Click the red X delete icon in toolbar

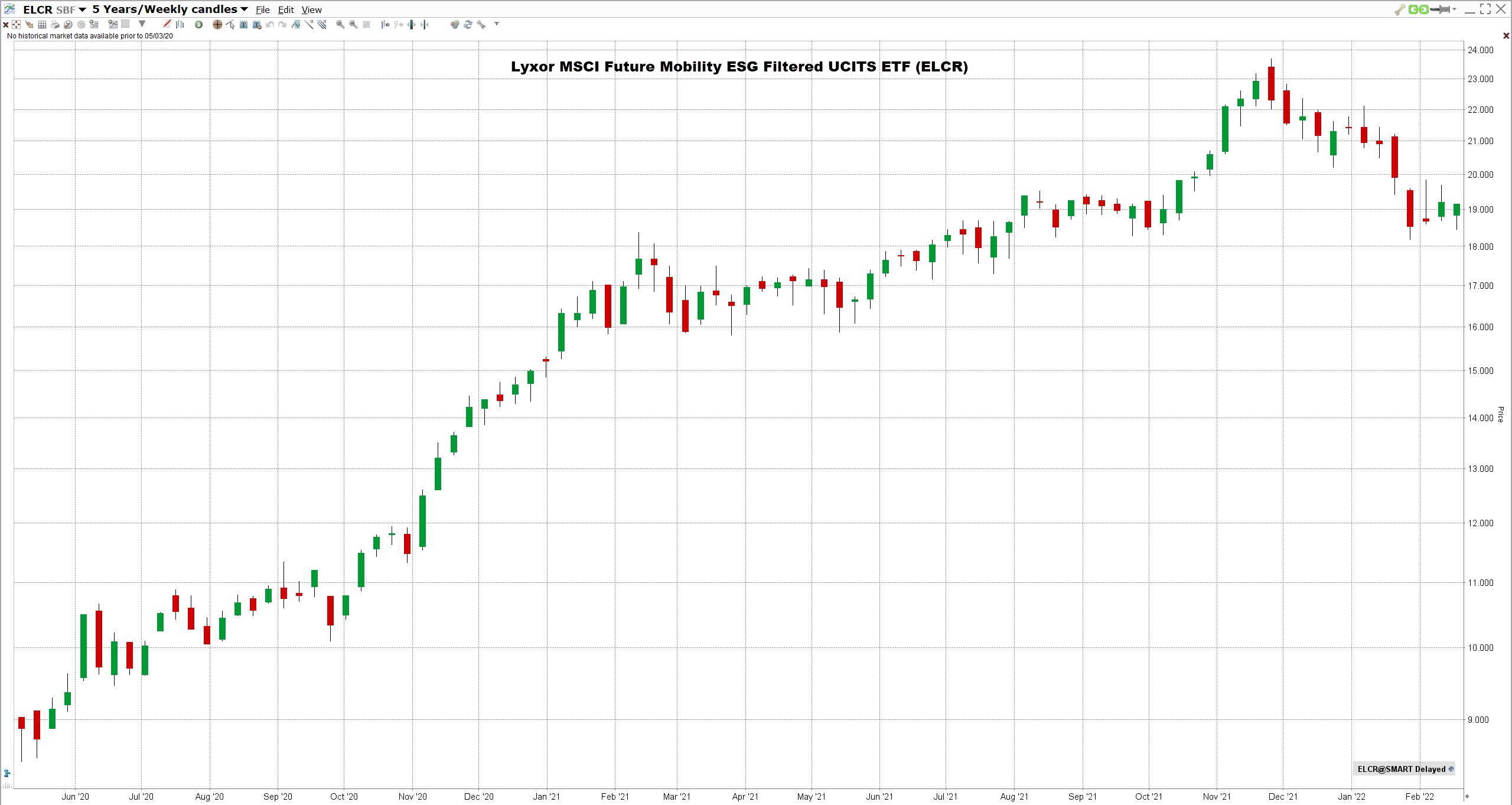(x=6, y=25)
